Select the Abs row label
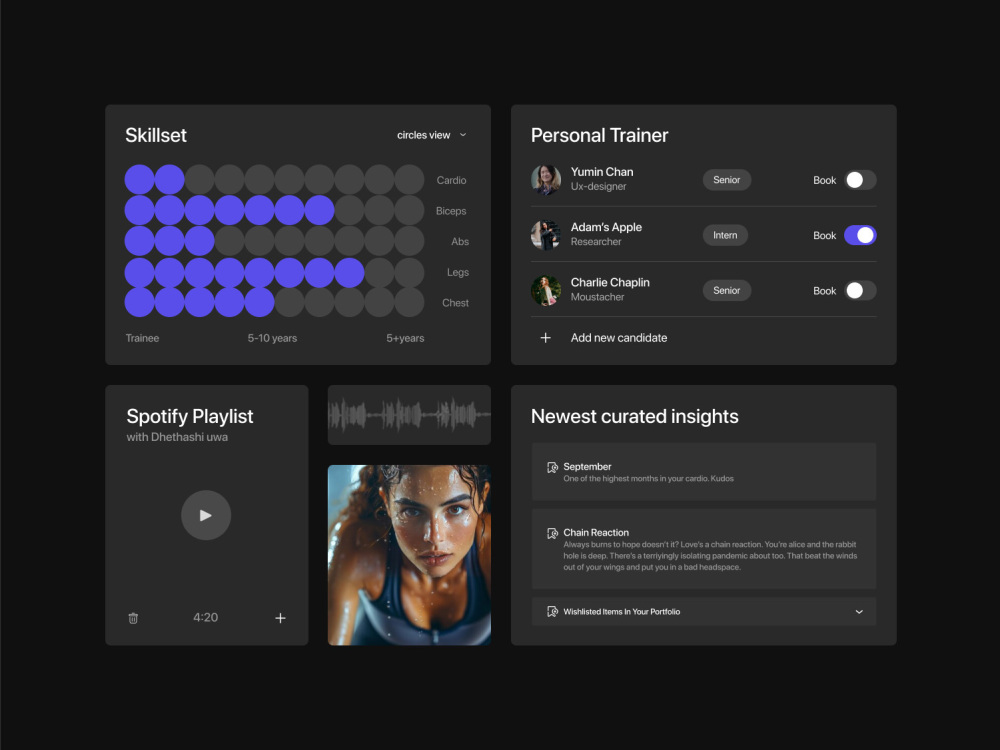Screen dimensions: 1000x750 click(460, 242)
